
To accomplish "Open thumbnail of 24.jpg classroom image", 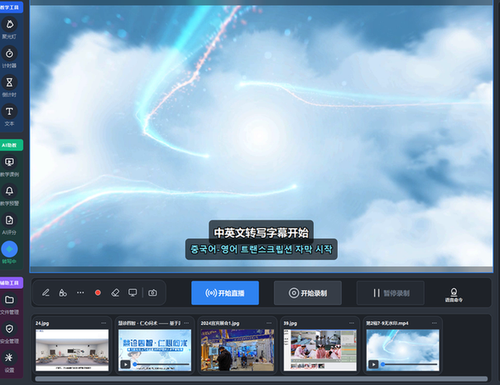I will click(x=72, y=350).
